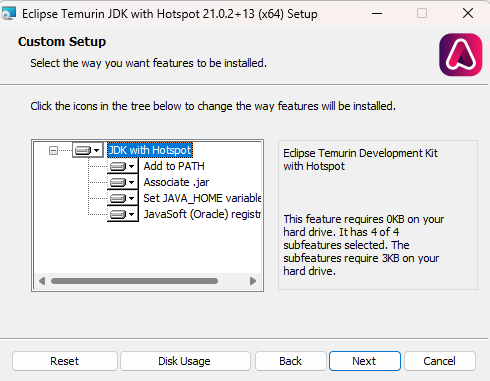Open the Disk Usage dialog
490x381 pixels.
pos(185,361)
